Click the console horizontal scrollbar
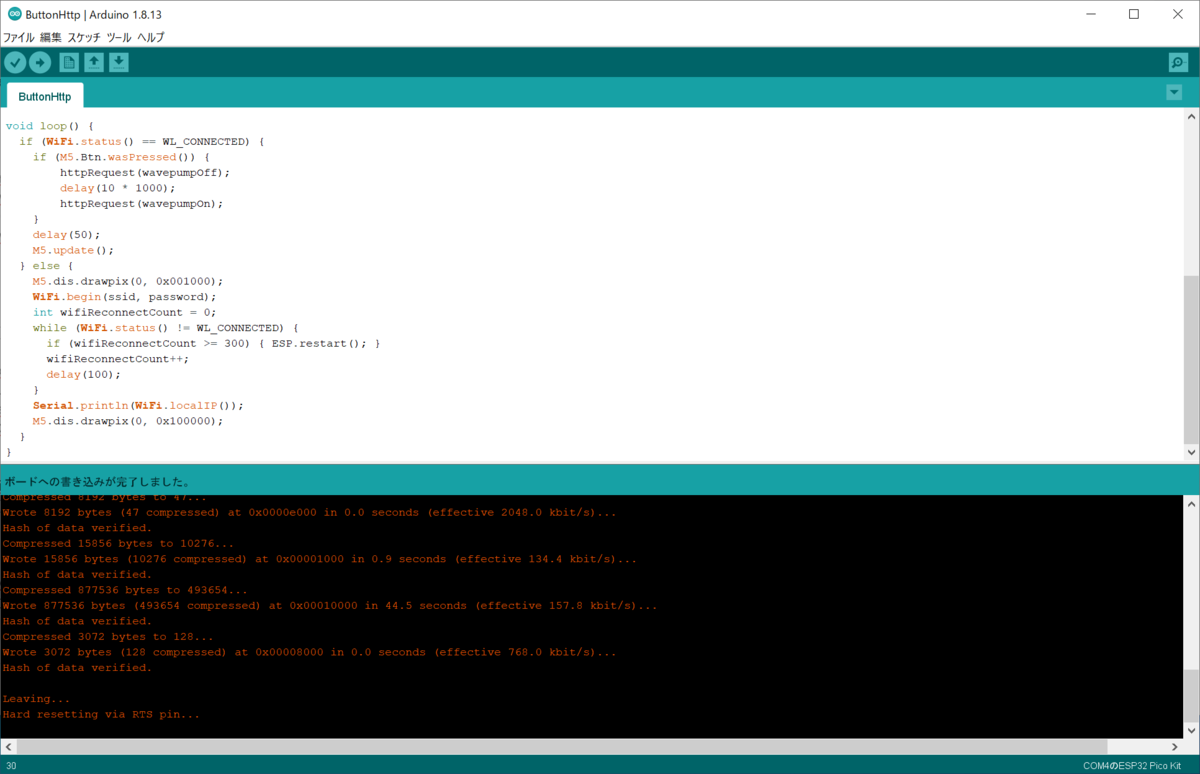This screenshot has width=1200, height=774. coord(562,747)
